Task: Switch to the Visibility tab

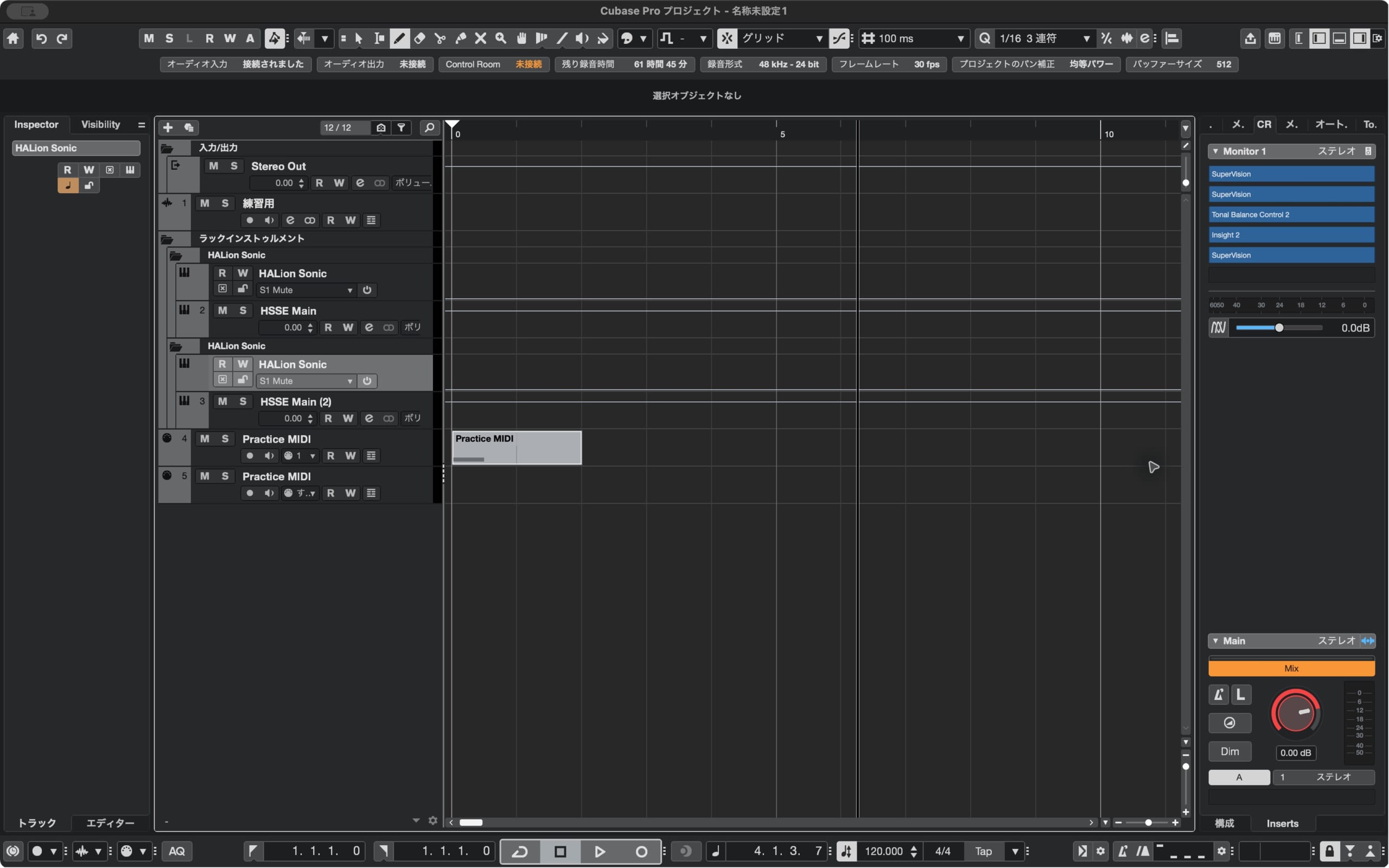Action: 100,125
